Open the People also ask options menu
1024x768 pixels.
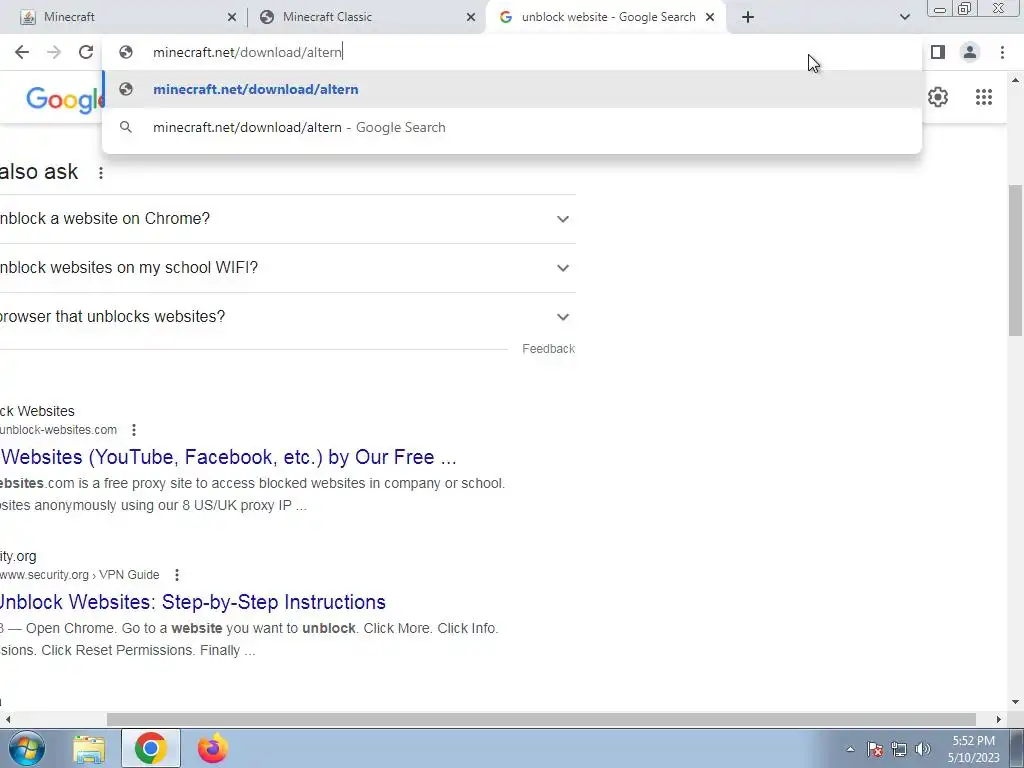101,173
